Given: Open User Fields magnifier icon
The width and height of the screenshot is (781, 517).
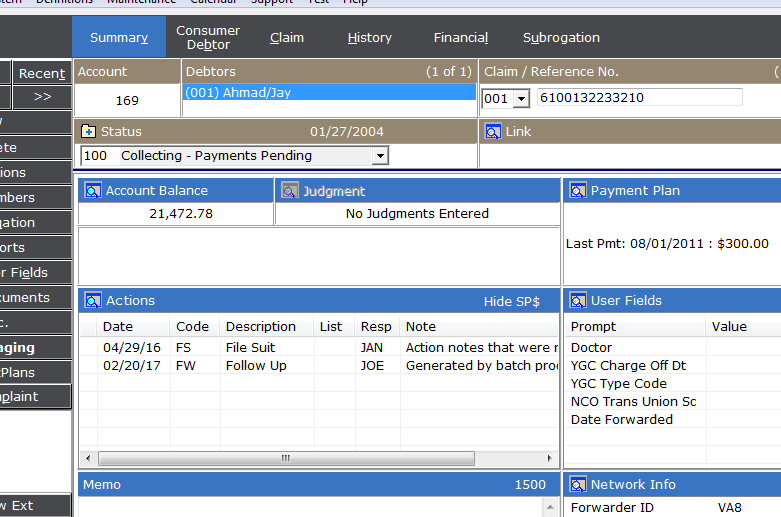Looking at the screenshot, I should pos(577,301).
